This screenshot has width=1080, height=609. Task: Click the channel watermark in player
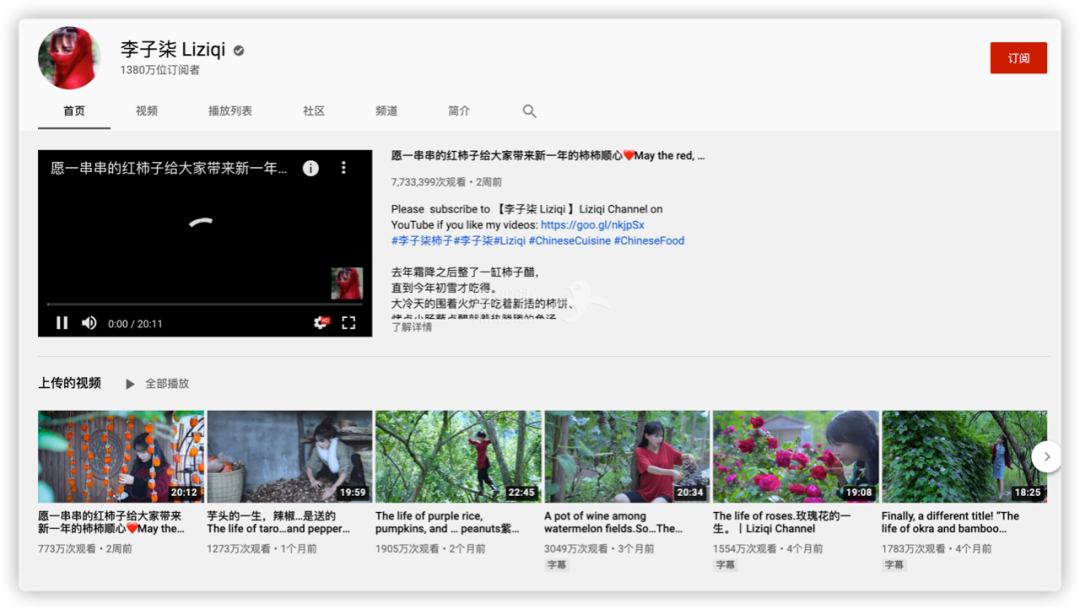point(346,283)
